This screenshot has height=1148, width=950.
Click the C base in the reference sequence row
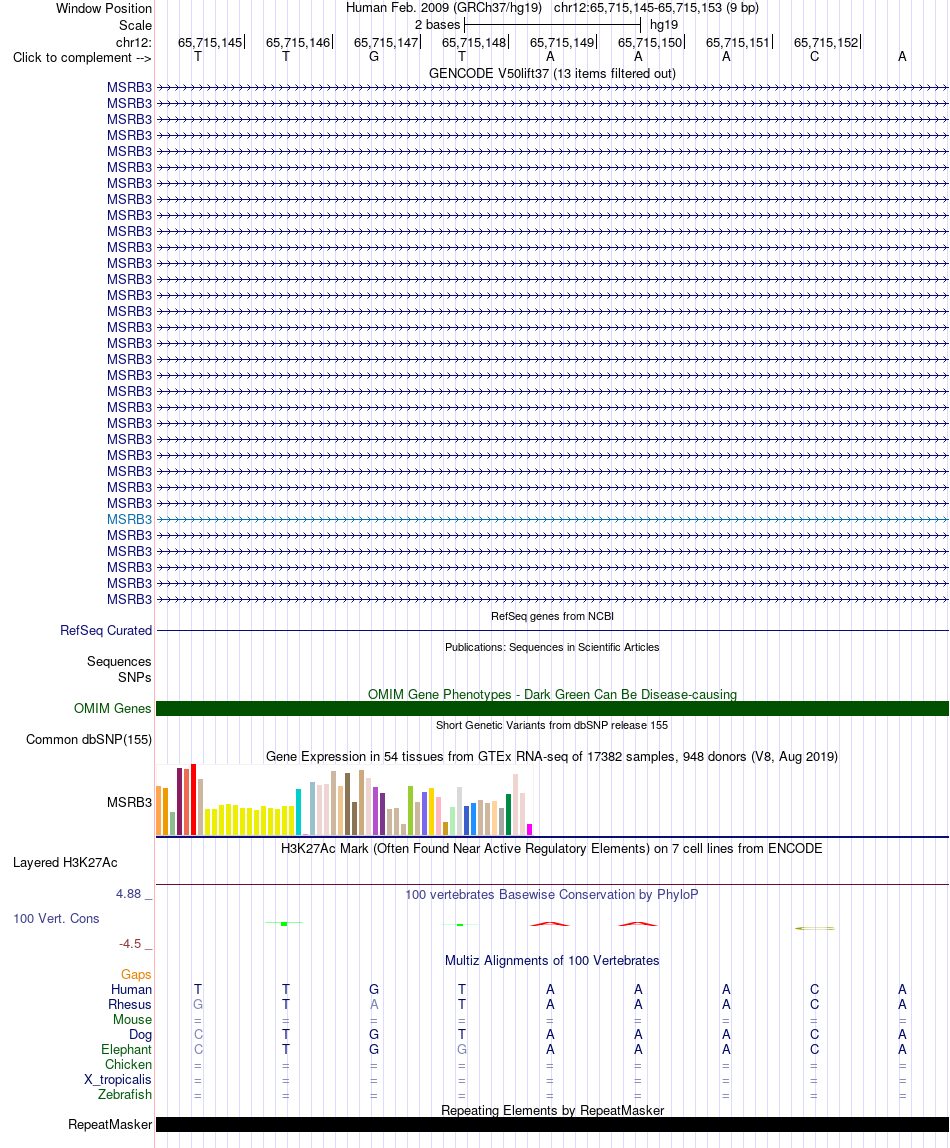click(814, 57)
